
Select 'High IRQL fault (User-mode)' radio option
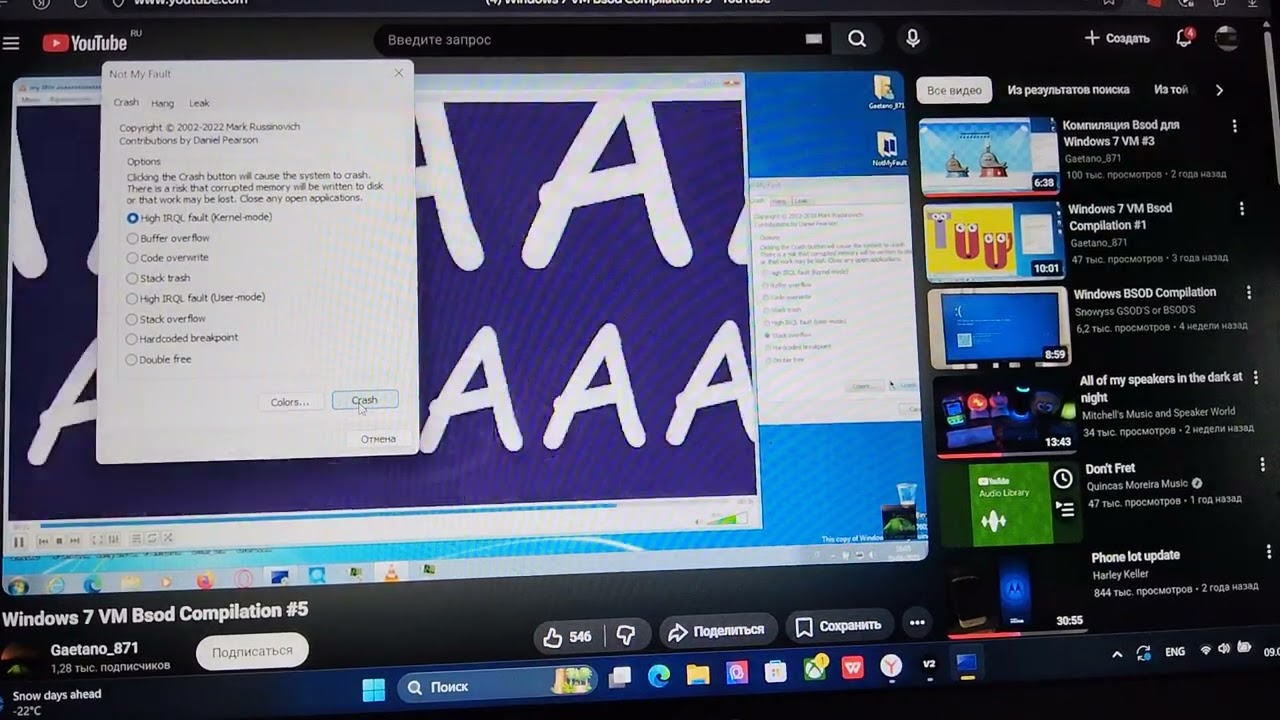pyautogui.click(x=196, y=298)
